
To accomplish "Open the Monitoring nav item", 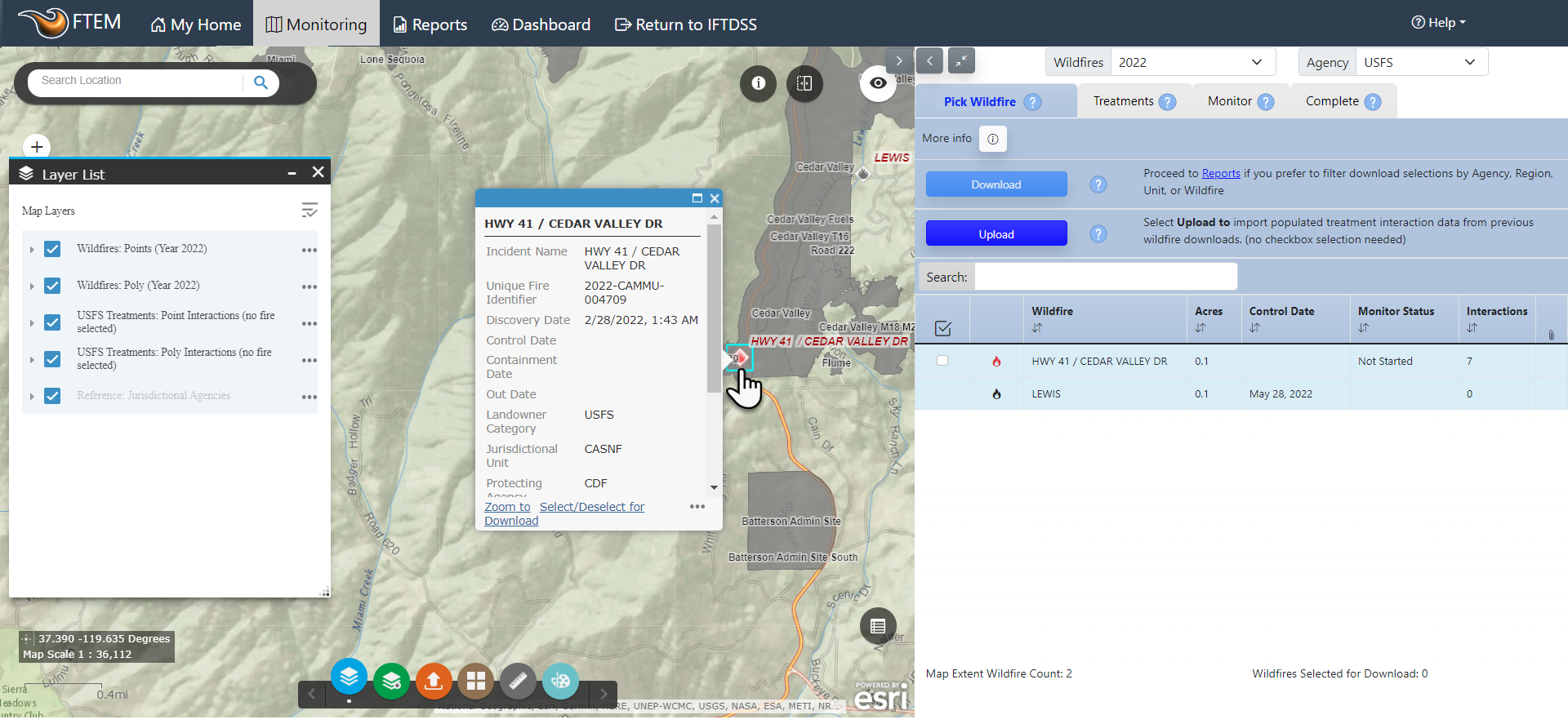I will 316,24.
